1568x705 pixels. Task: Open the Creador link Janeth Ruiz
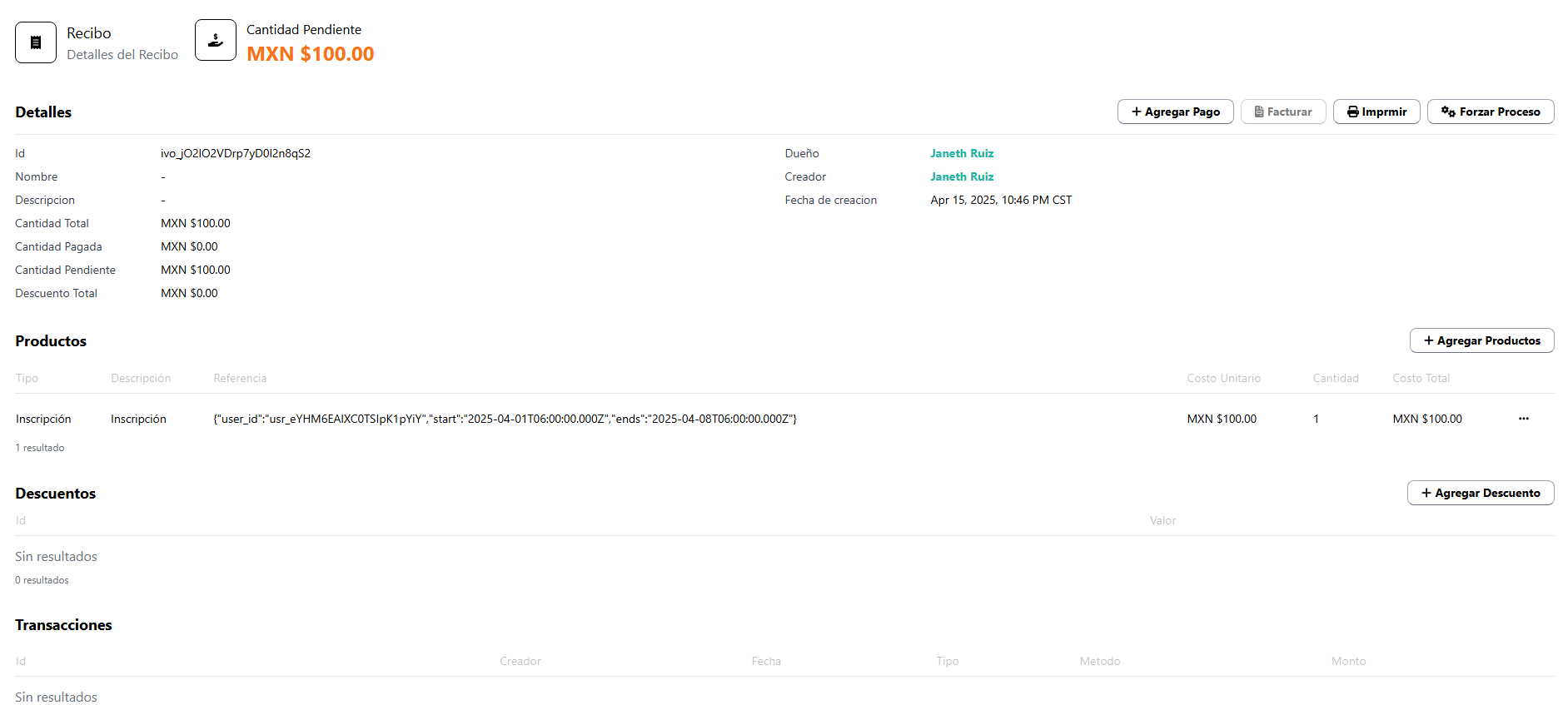pyautogui.click(x=962, y=176)
